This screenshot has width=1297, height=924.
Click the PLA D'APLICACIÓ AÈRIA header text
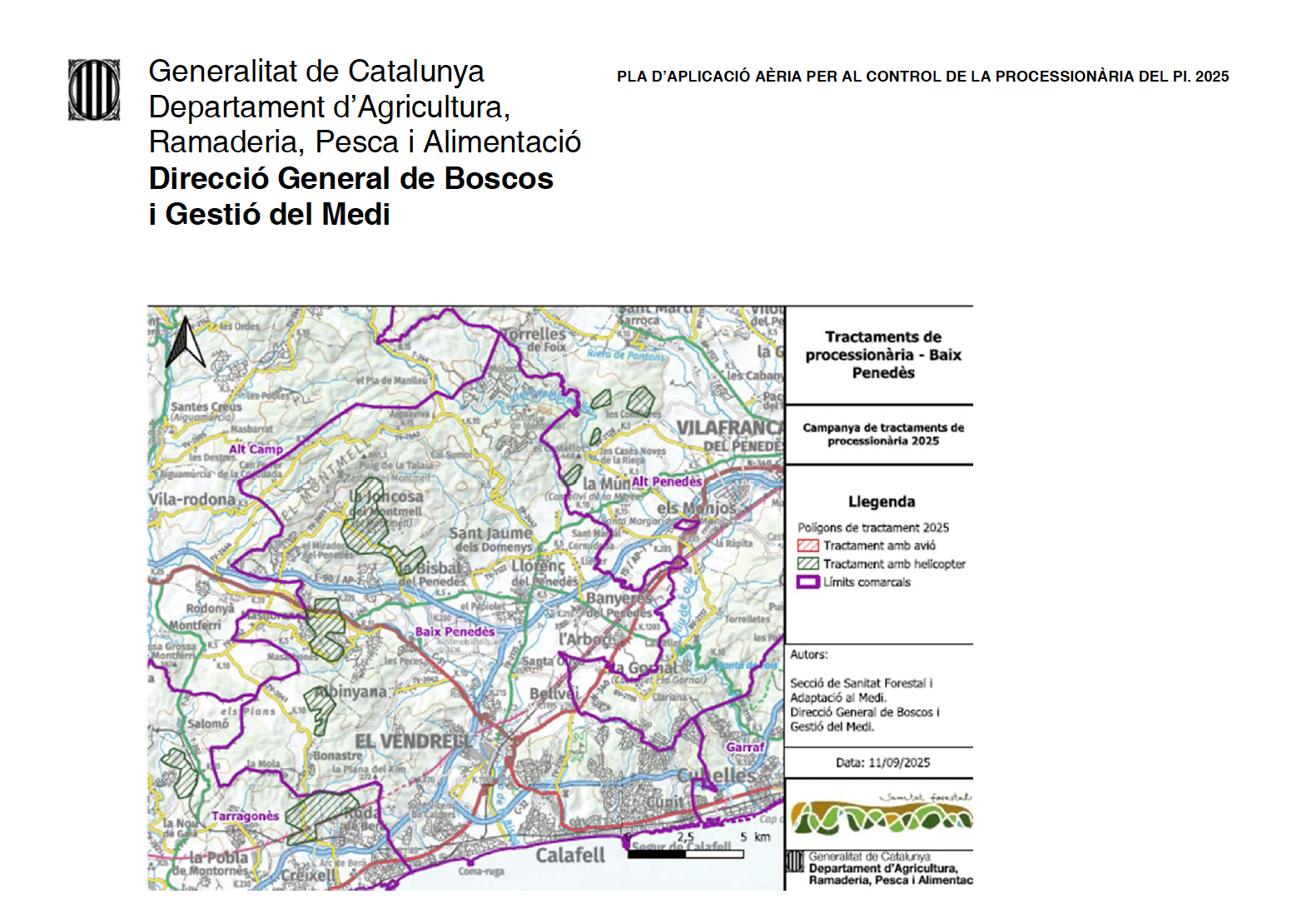coord(922,77)
